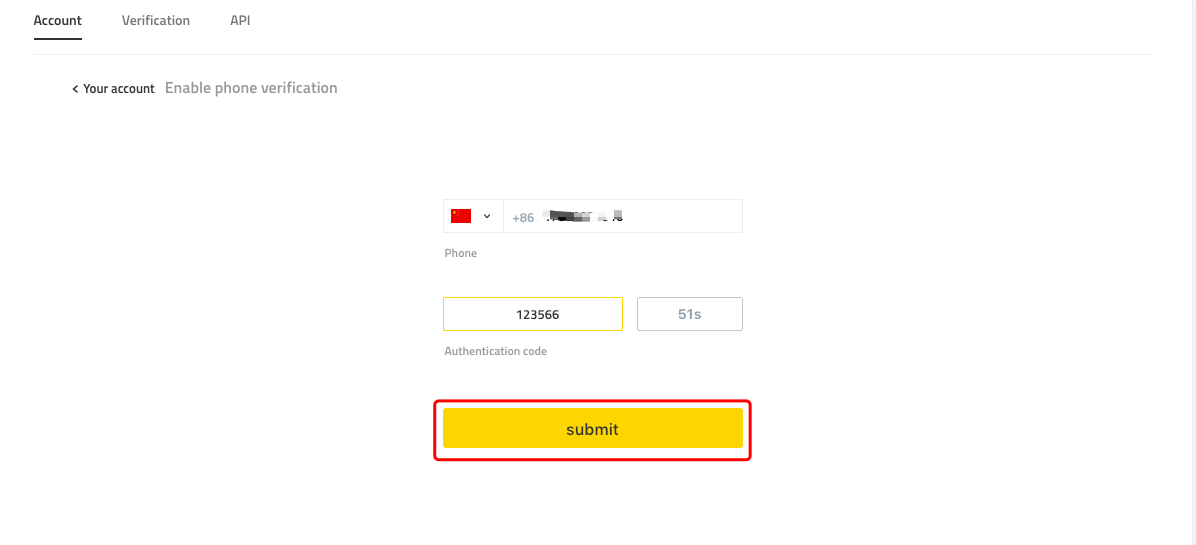
Task: Select the Account tab
Action: [x=57, y=21]
